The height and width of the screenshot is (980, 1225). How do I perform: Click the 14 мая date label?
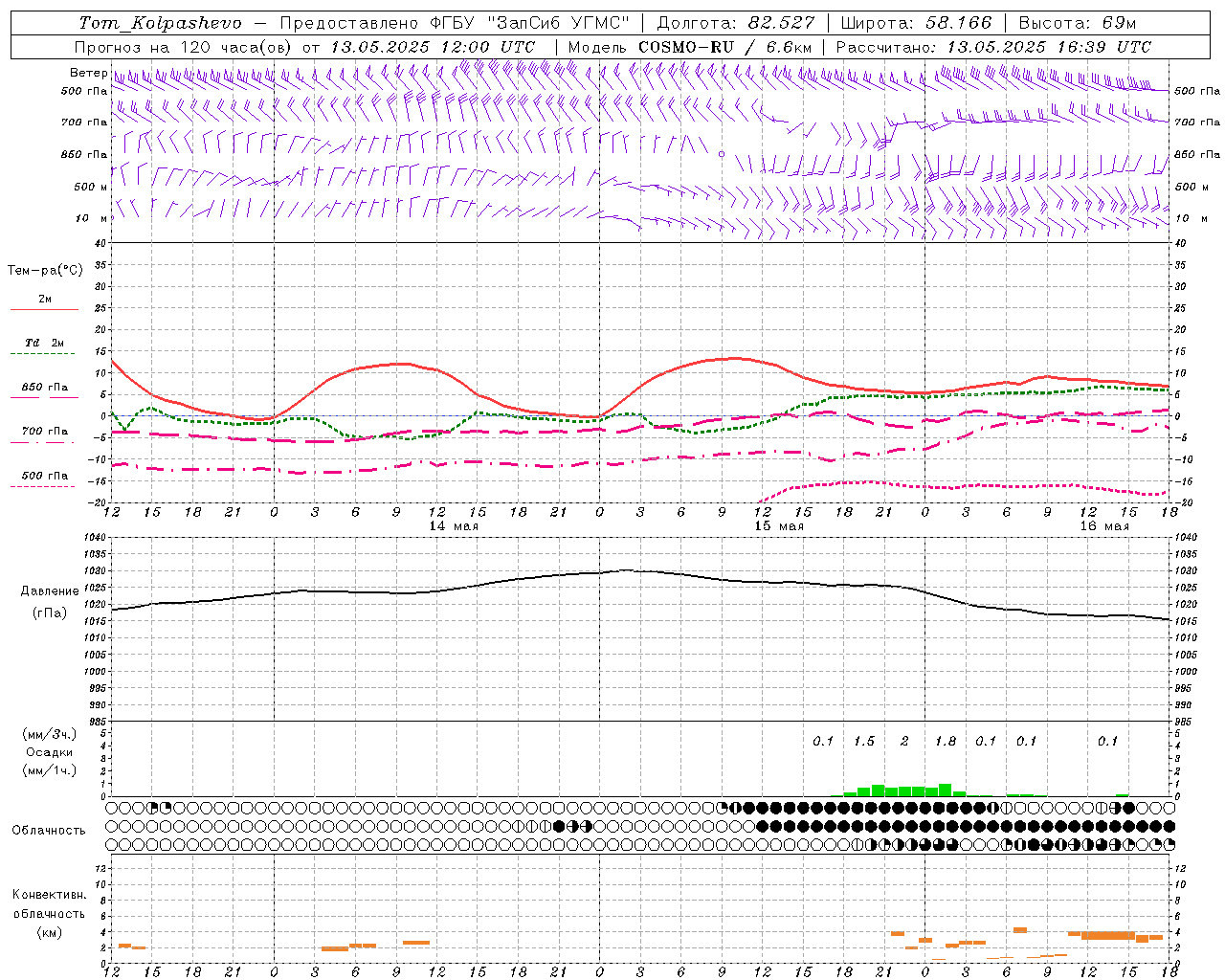tap(454, 526)
